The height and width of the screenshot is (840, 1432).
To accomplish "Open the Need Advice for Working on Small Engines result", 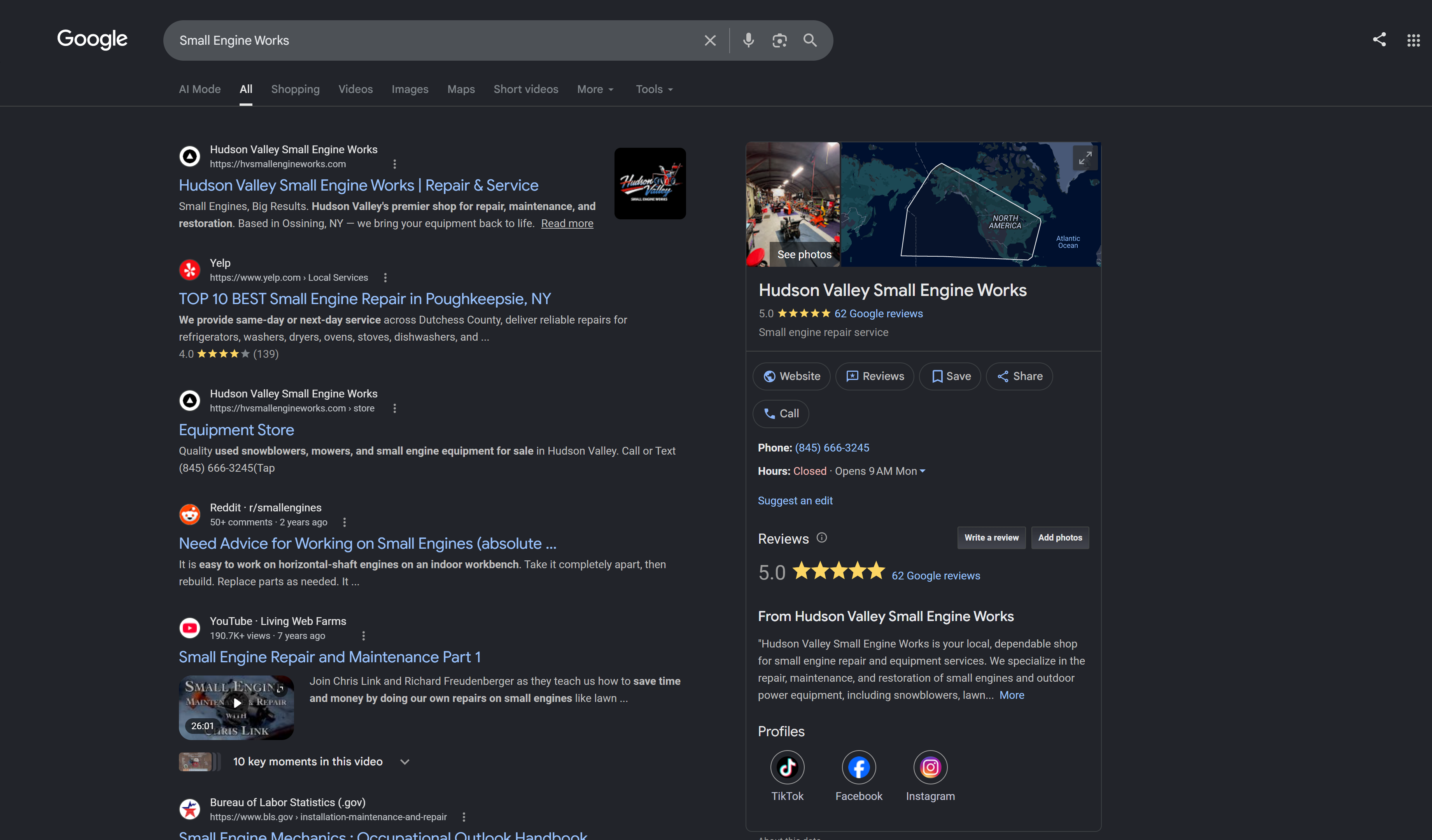I will (x=368, y=543).
